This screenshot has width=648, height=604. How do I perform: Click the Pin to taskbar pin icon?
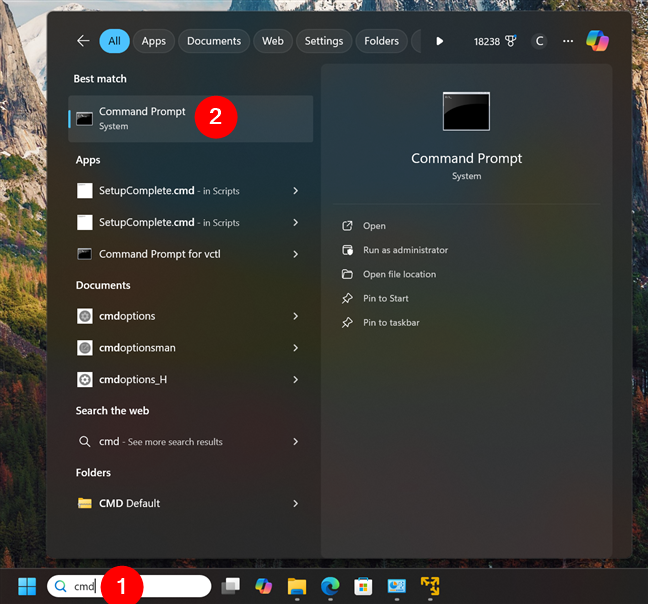[347, 323]
